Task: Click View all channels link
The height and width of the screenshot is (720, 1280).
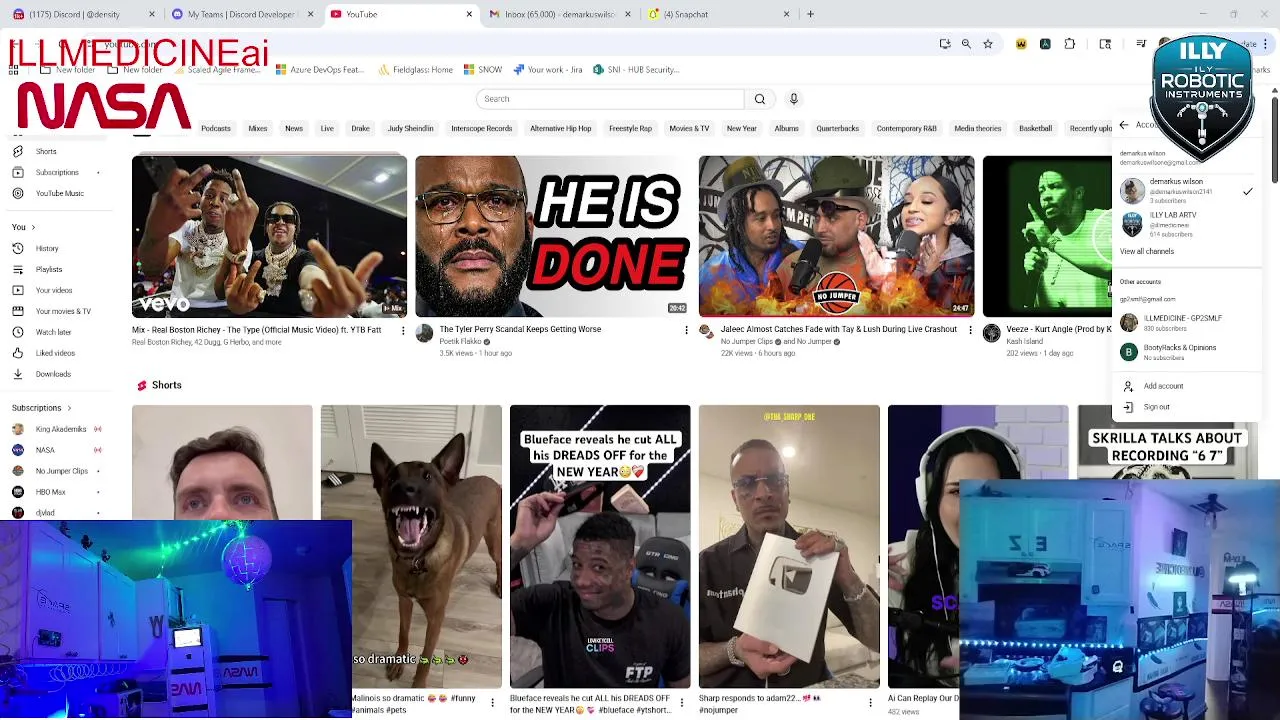Action: tap(1147, 252)
